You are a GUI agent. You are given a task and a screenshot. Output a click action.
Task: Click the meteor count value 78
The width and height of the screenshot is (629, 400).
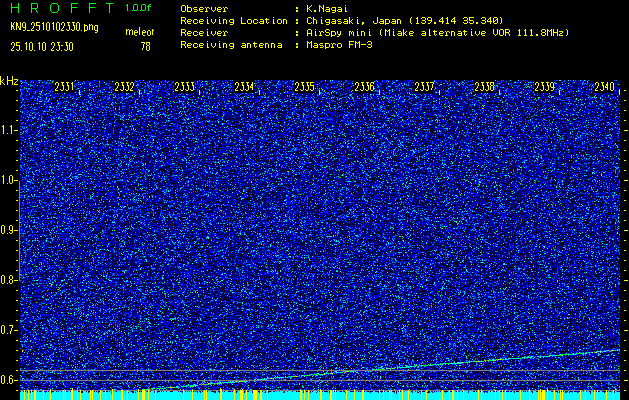tap(146, 46)
